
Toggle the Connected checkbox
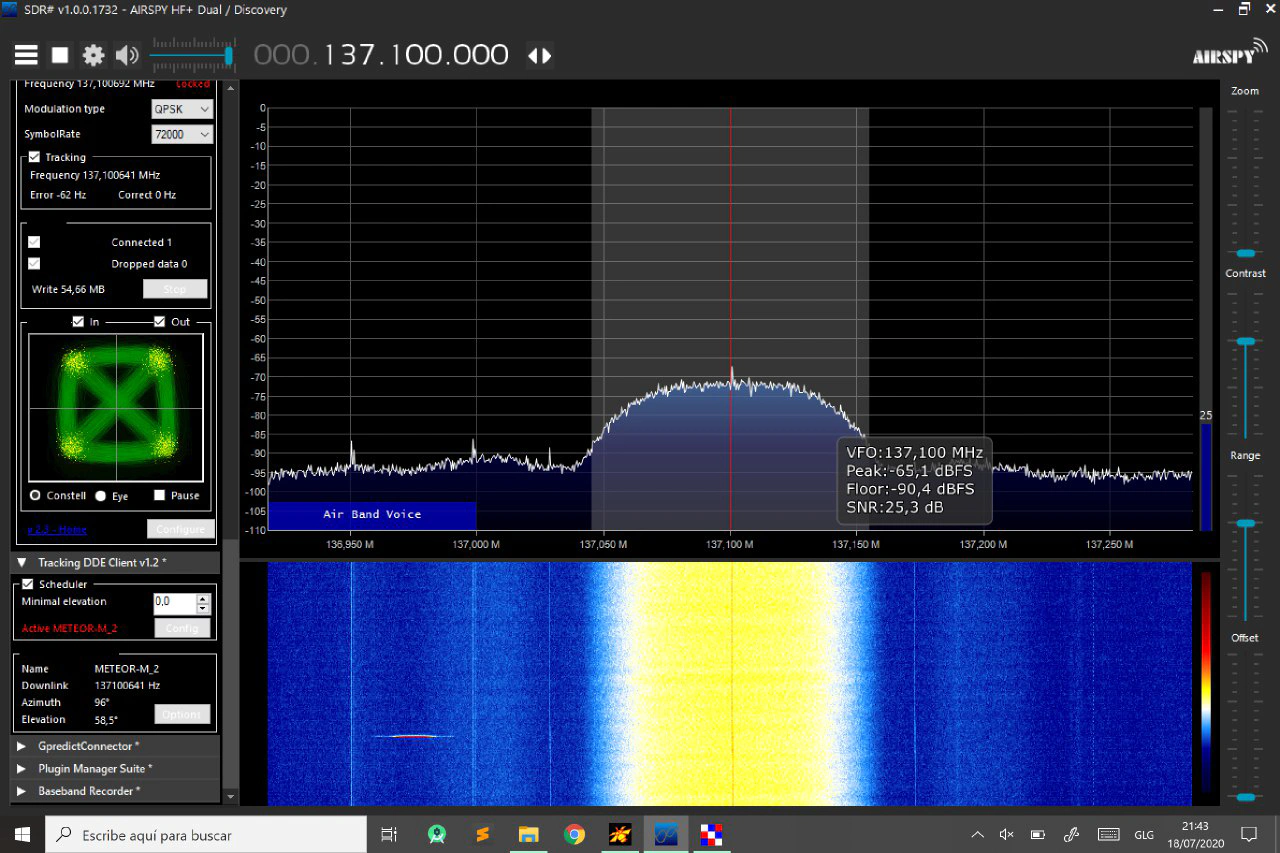coord(34,242)
